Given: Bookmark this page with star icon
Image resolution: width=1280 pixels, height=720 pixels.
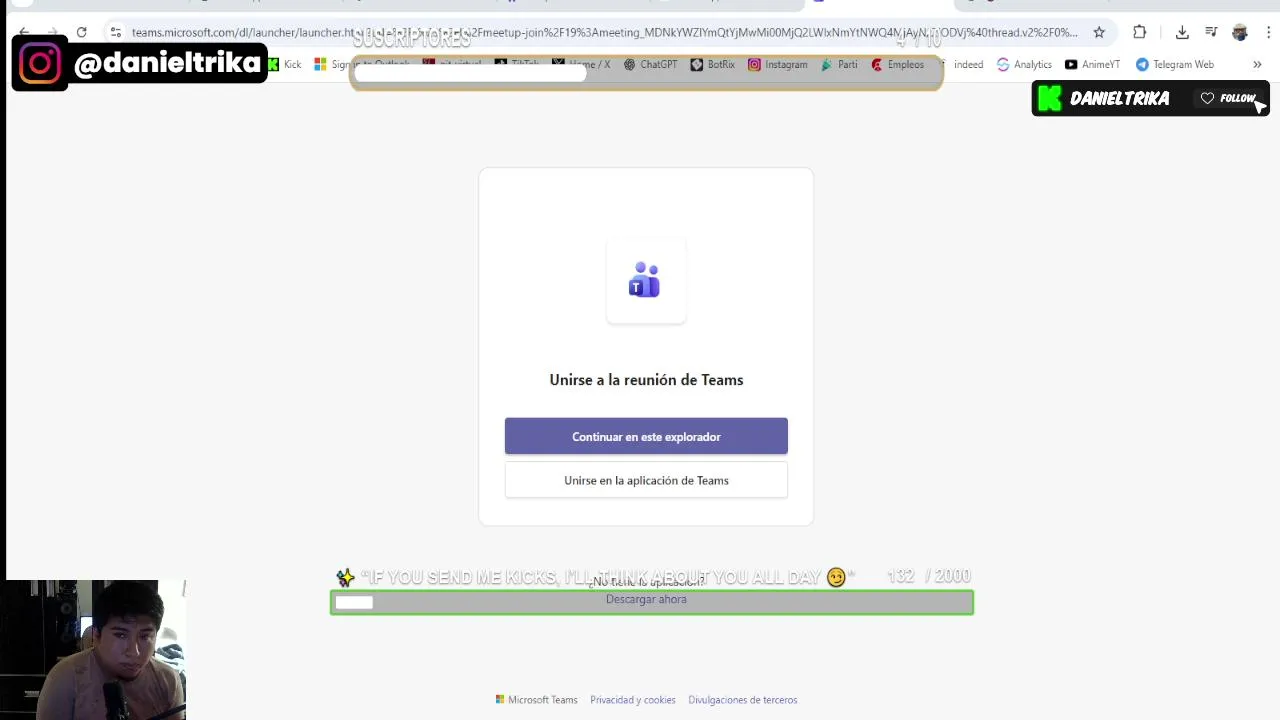Looking at the screenshot, I should coord(1099,32).
